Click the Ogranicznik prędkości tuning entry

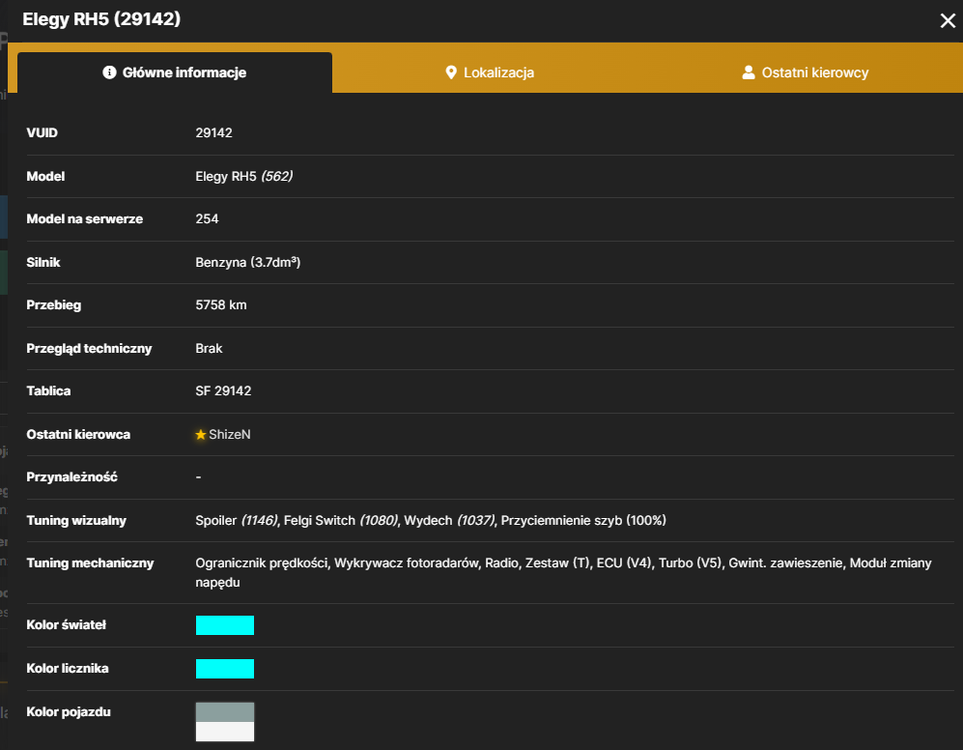pyautogui.click(x=262, y=563)
